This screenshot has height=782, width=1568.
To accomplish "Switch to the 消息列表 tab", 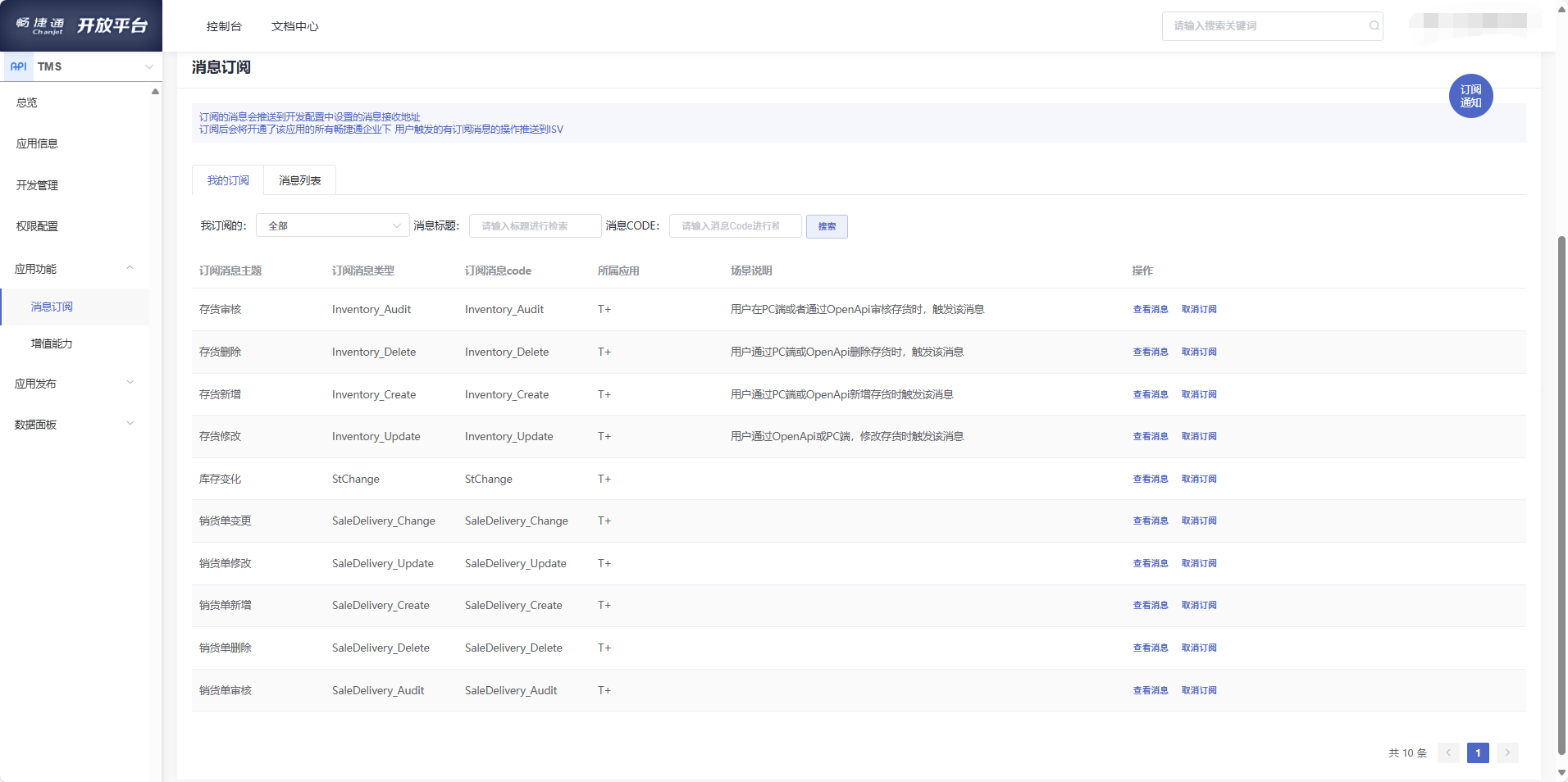I will click(299, 180).
